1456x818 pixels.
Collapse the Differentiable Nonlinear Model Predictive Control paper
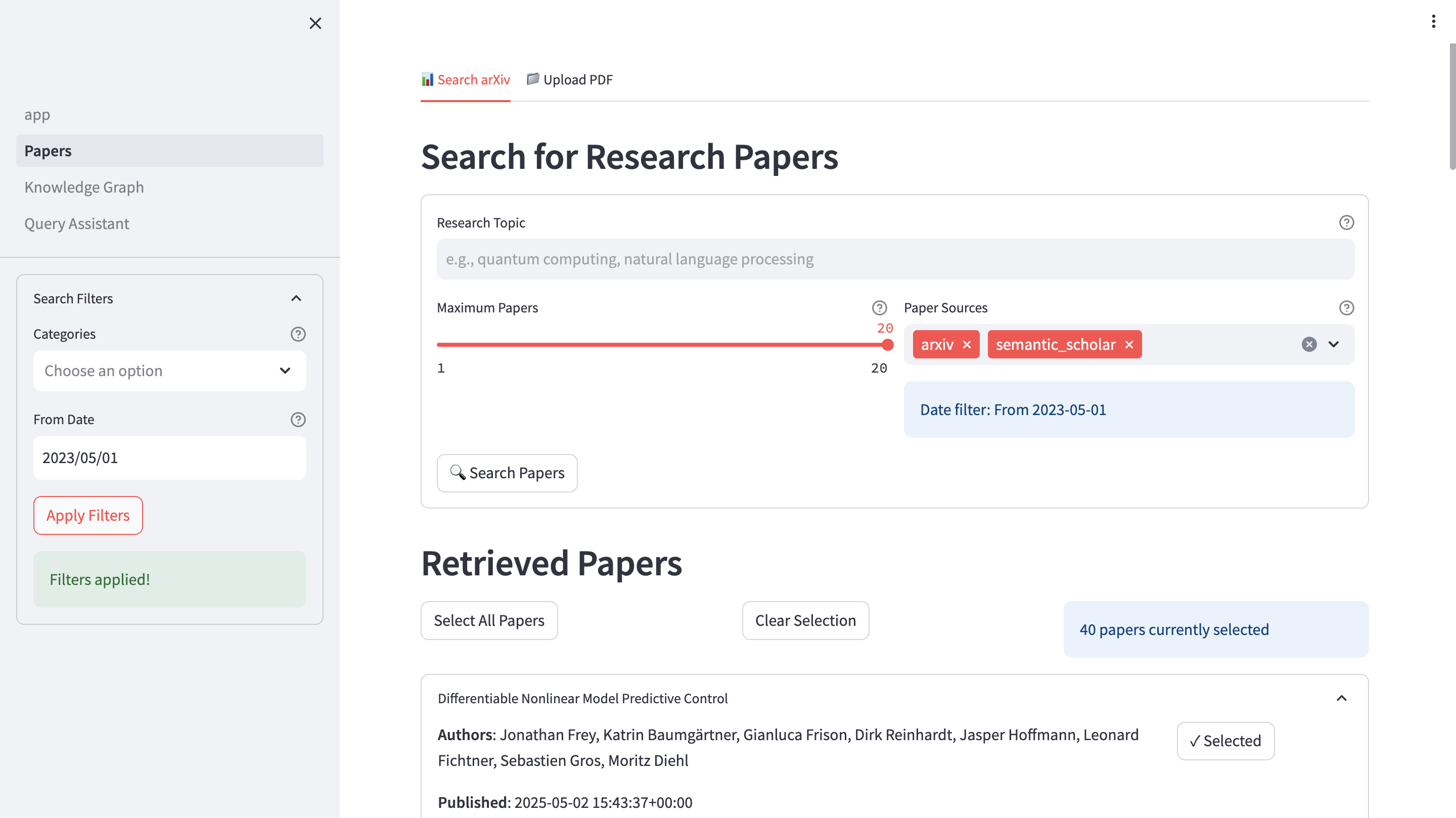pyautogui.click(x=1341, y=698)
